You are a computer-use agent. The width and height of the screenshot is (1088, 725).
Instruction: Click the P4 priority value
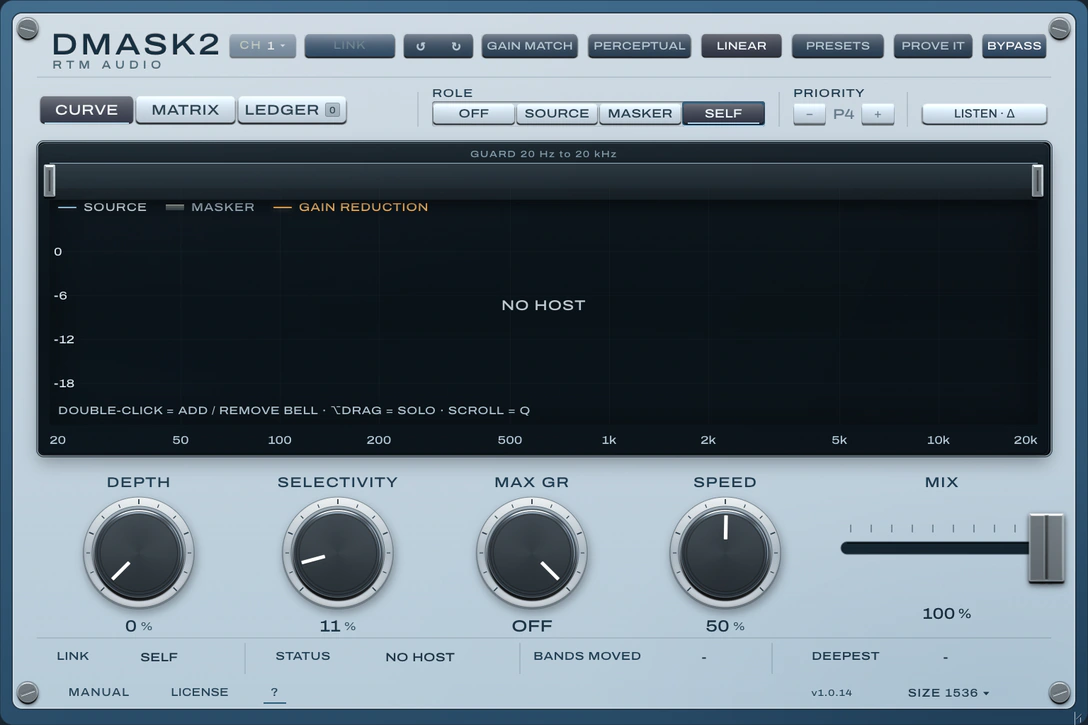coord(843,114)
